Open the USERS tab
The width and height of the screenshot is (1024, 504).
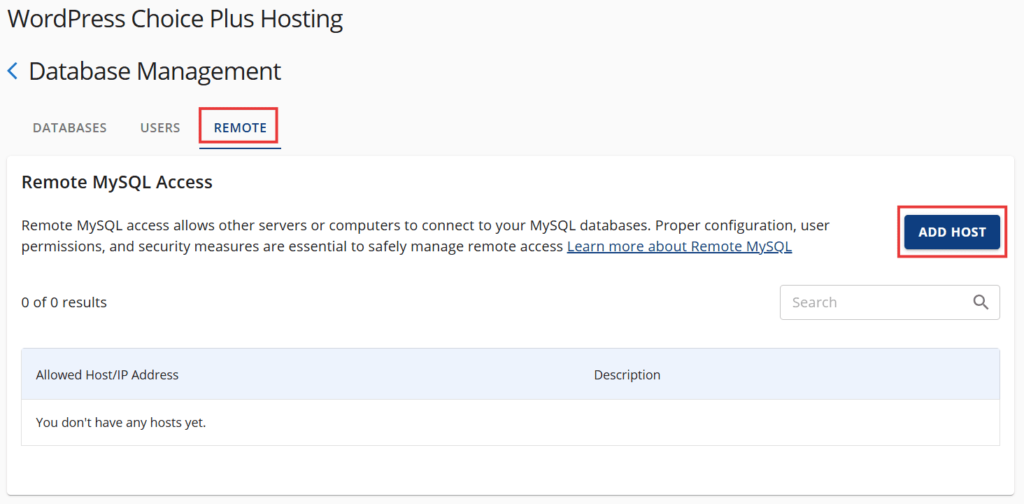[x=160, y=128]
